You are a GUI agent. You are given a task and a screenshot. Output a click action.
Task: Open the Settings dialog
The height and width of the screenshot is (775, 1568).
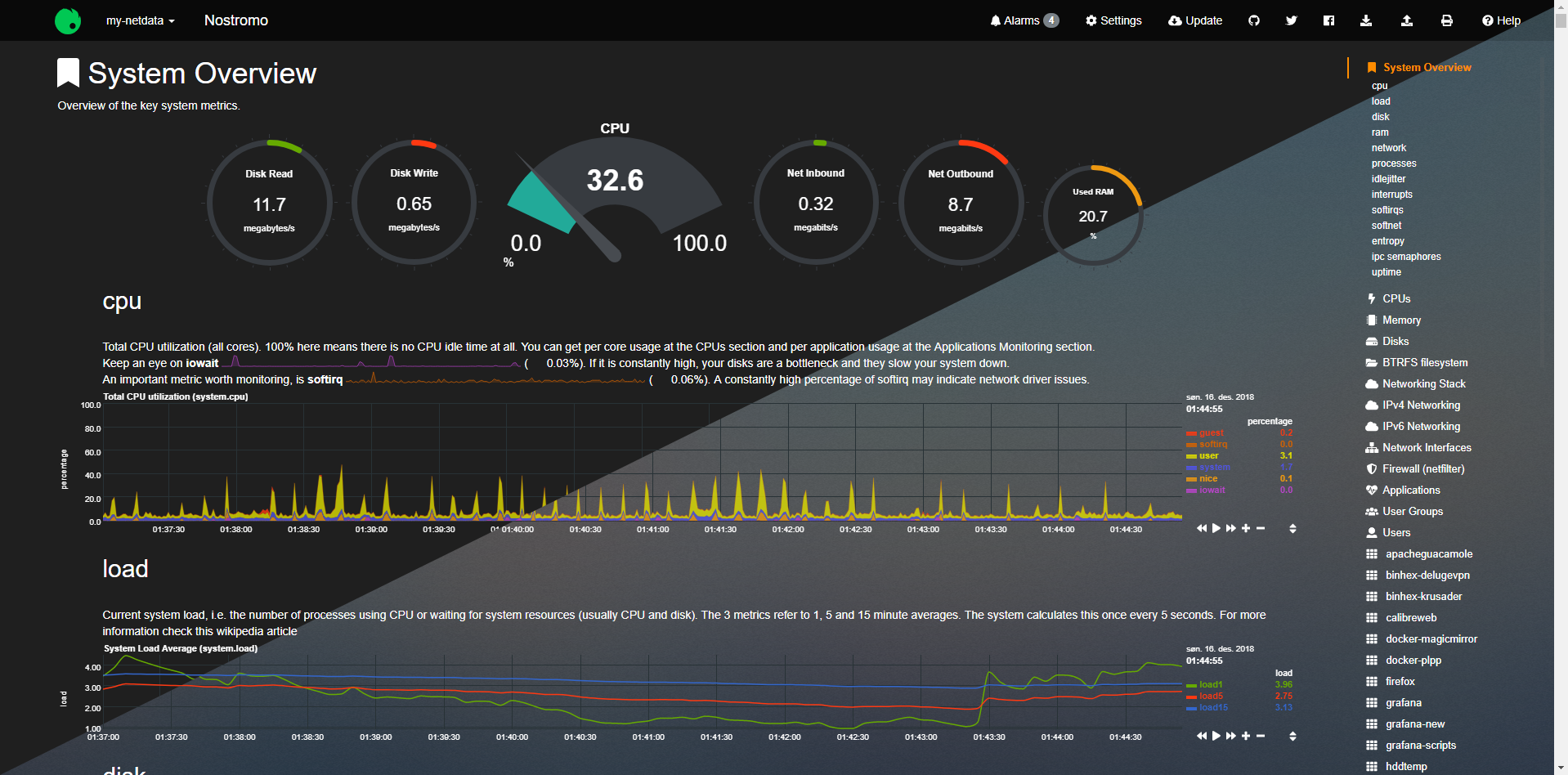(x=1113, y=20)
